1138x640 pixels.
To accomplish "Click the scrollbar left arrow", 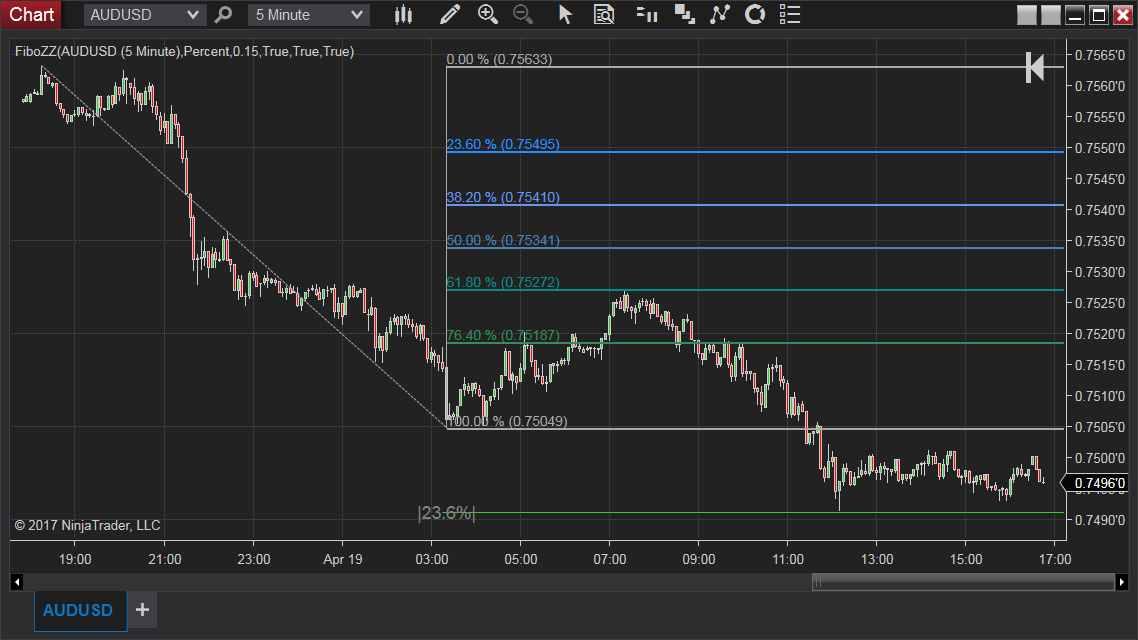I will [17, 582].
